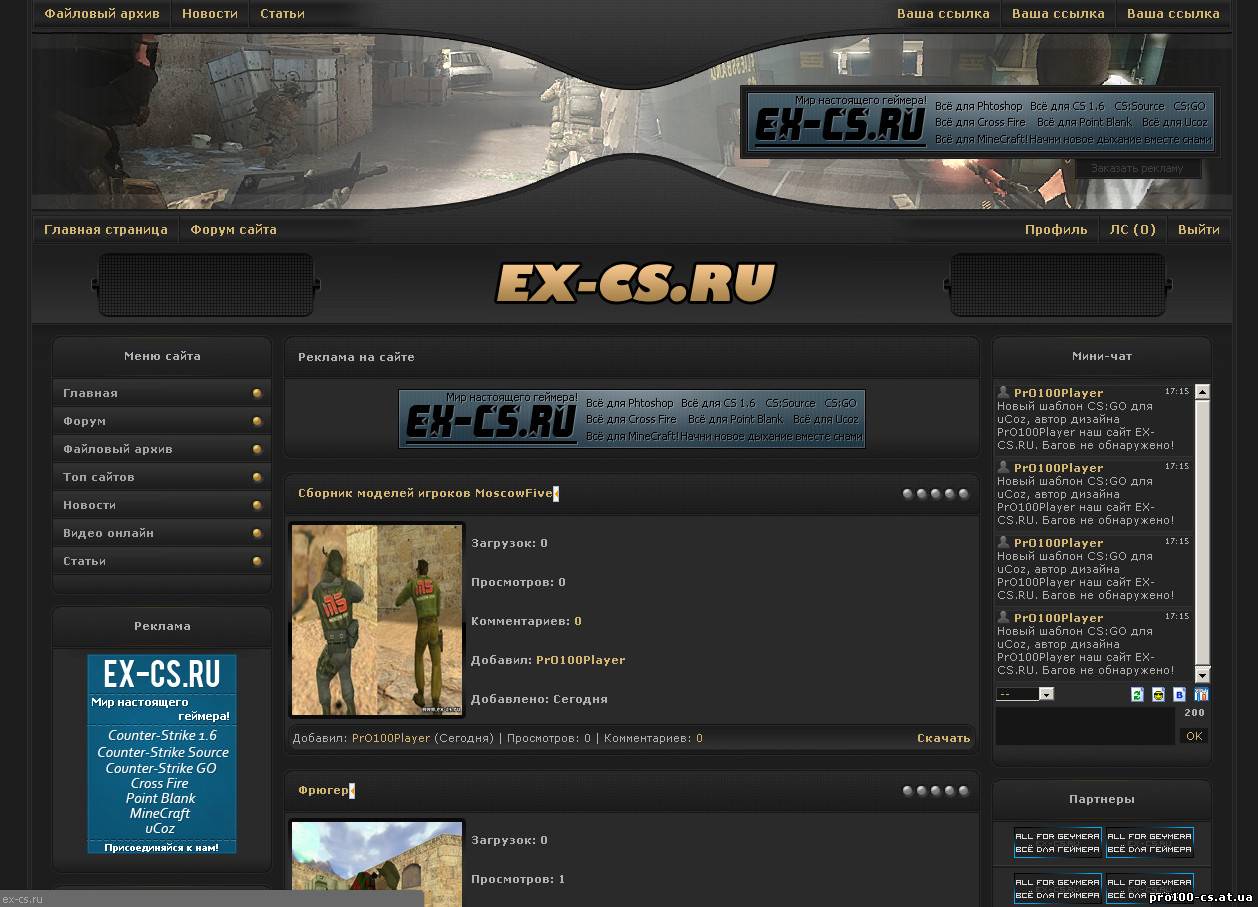Click the 'Партнеры' panel heading
1258x907 pixels.
click(1102, 799)
